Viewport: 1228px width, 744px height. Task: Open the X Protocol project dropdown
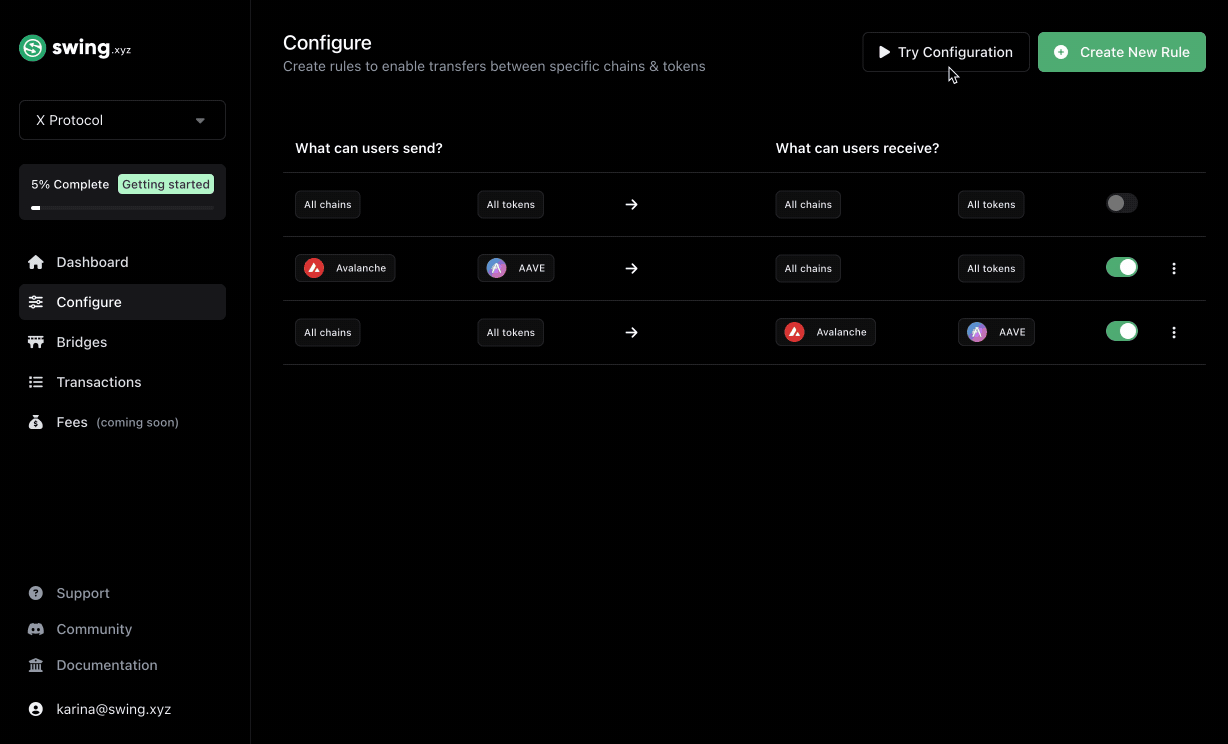click(x=122, y=120)
